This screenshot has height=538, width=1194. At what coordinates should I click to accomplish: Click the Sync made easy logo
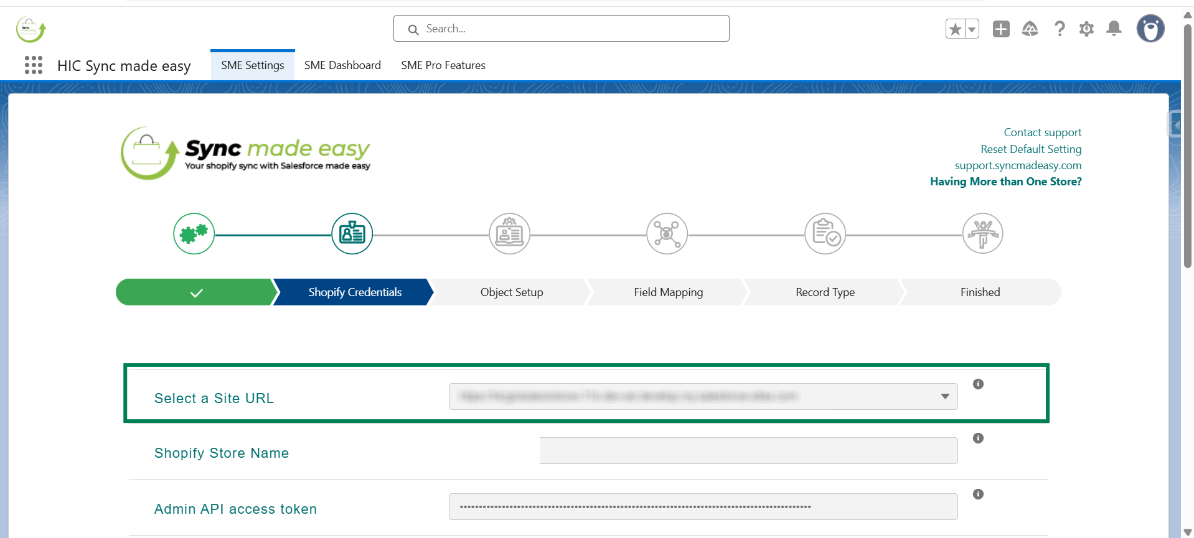(246, 153)
